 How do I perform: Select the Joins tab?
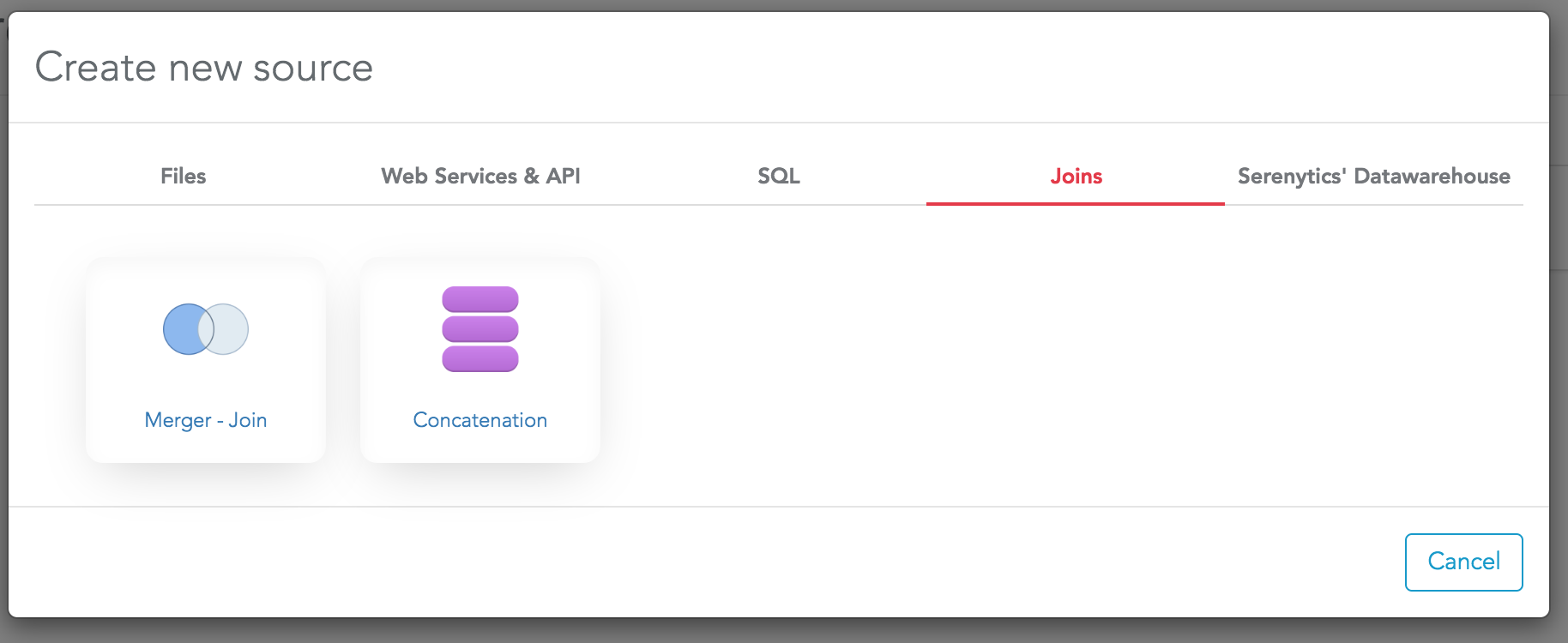(x=1076, y=176)
